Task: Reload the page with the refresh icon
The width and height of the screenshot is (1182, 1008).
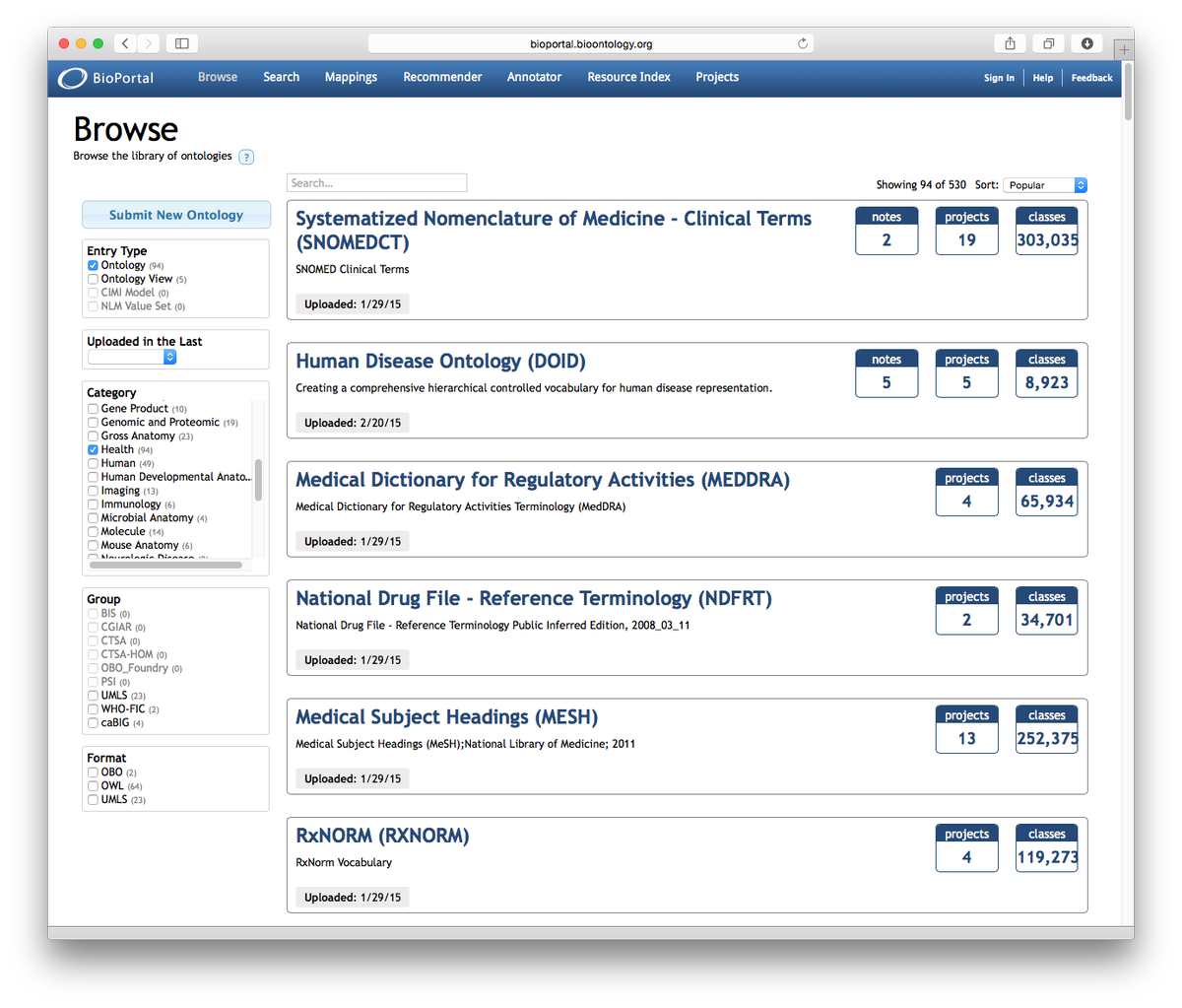Action: coord(803,43)
